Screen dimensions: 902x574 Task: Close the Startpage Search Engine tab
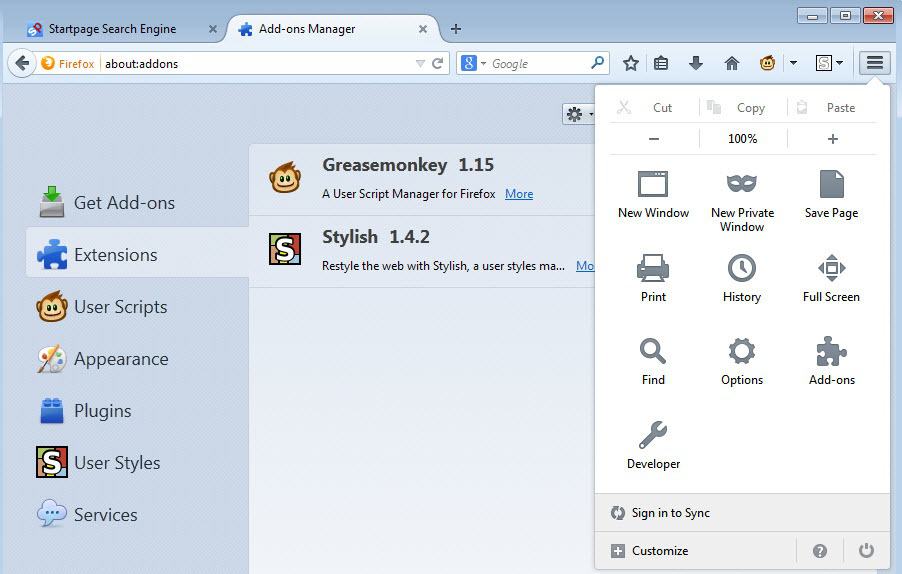point(213,29)
